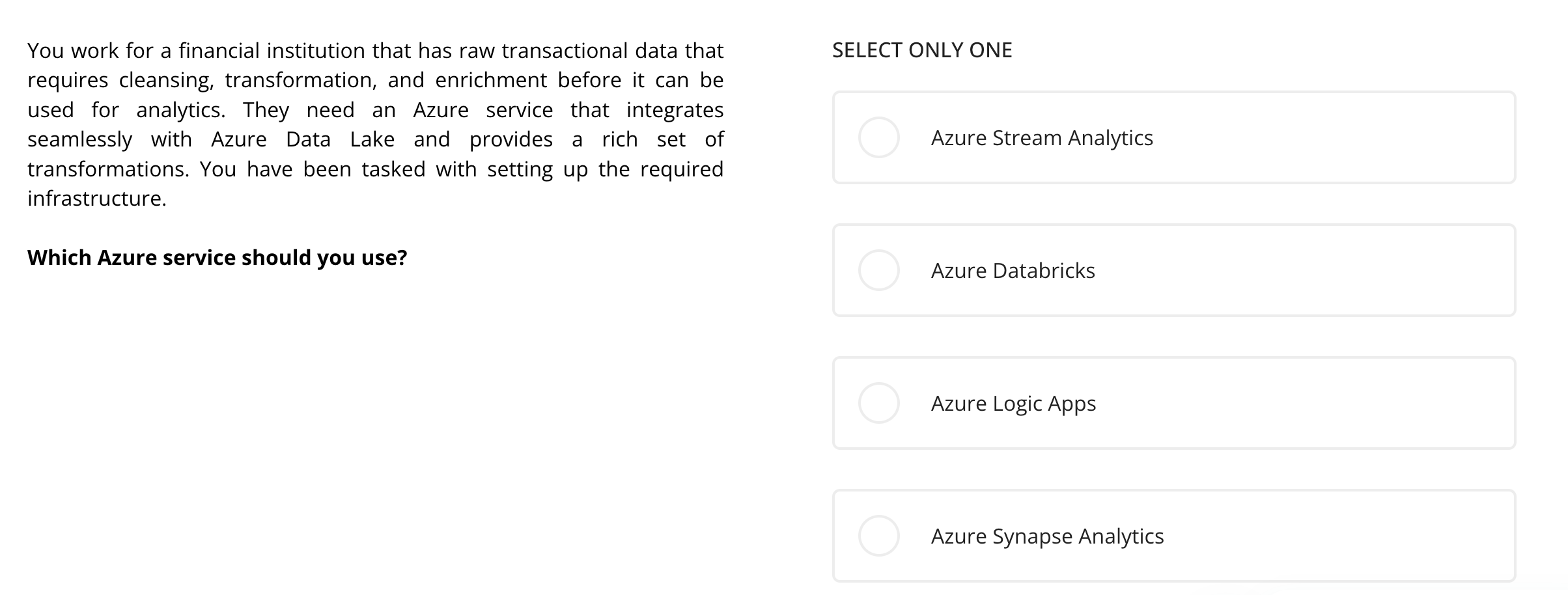Click the words 'You work for' starting the scenario
This screenshot has height=595, width=1568.
click(91, 51)
